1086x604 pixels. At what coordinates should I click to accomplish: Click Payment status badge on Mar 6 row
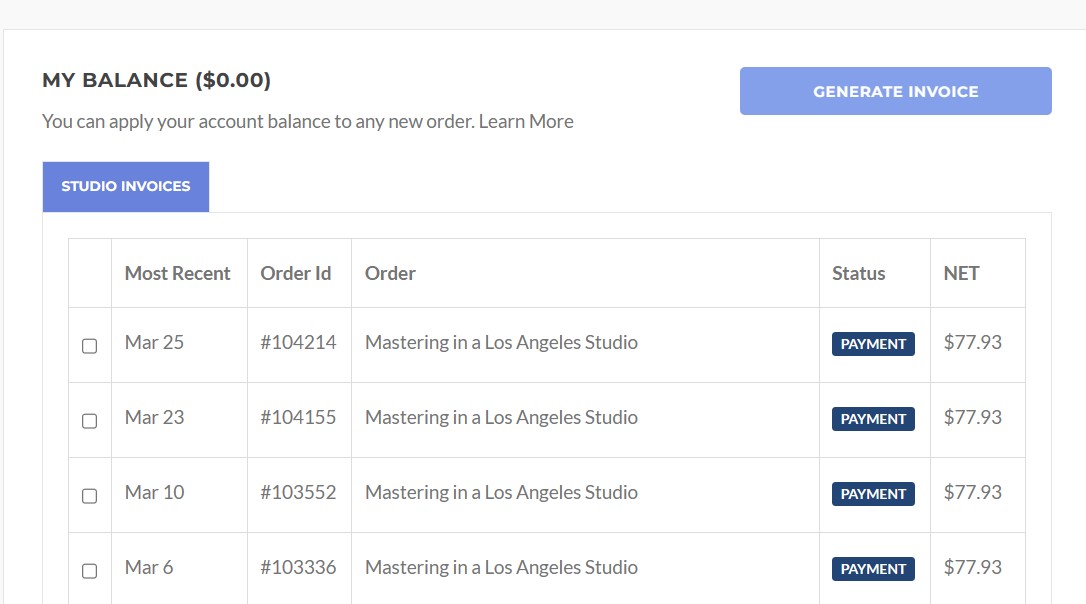pos(873,569)
